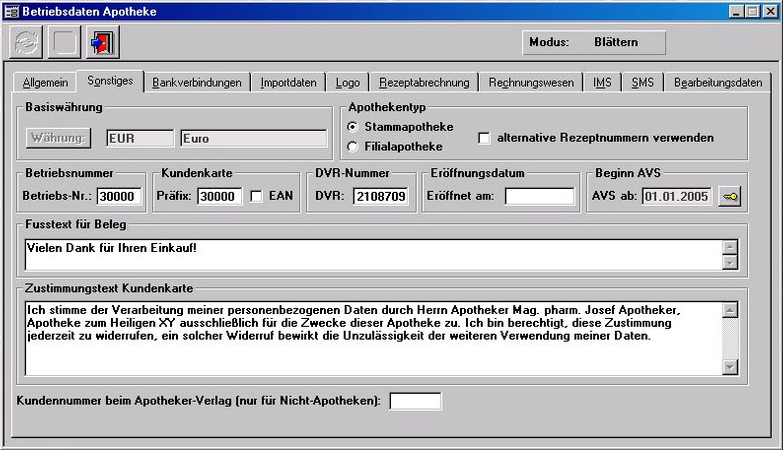Viewport: 783px width, 450px height.
Task: Select the Stammapotheke radio button
Action: 352,127
